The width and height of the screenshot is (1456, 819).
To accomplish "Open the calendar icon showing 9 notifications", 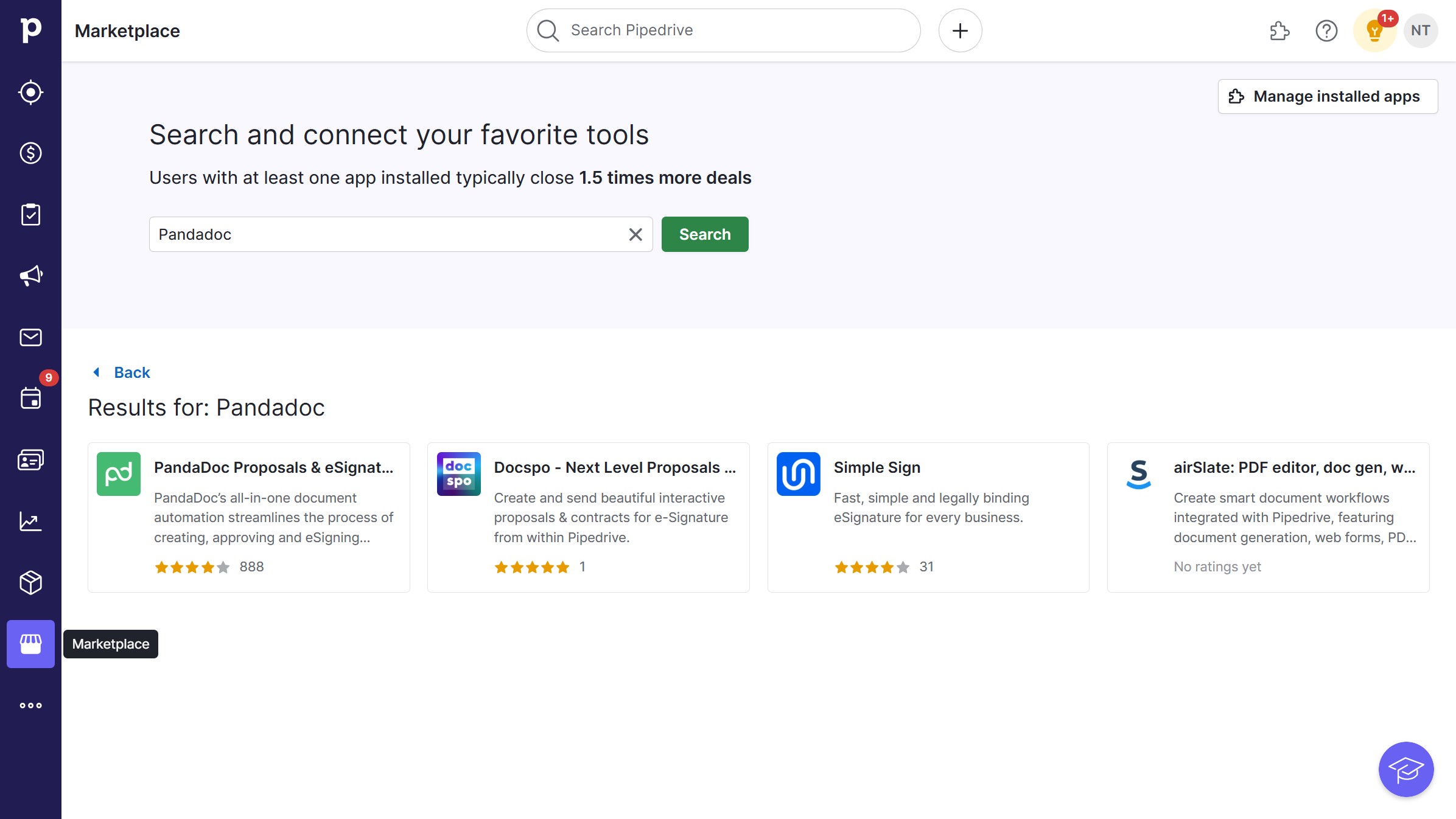I will [x=30, y=399].
